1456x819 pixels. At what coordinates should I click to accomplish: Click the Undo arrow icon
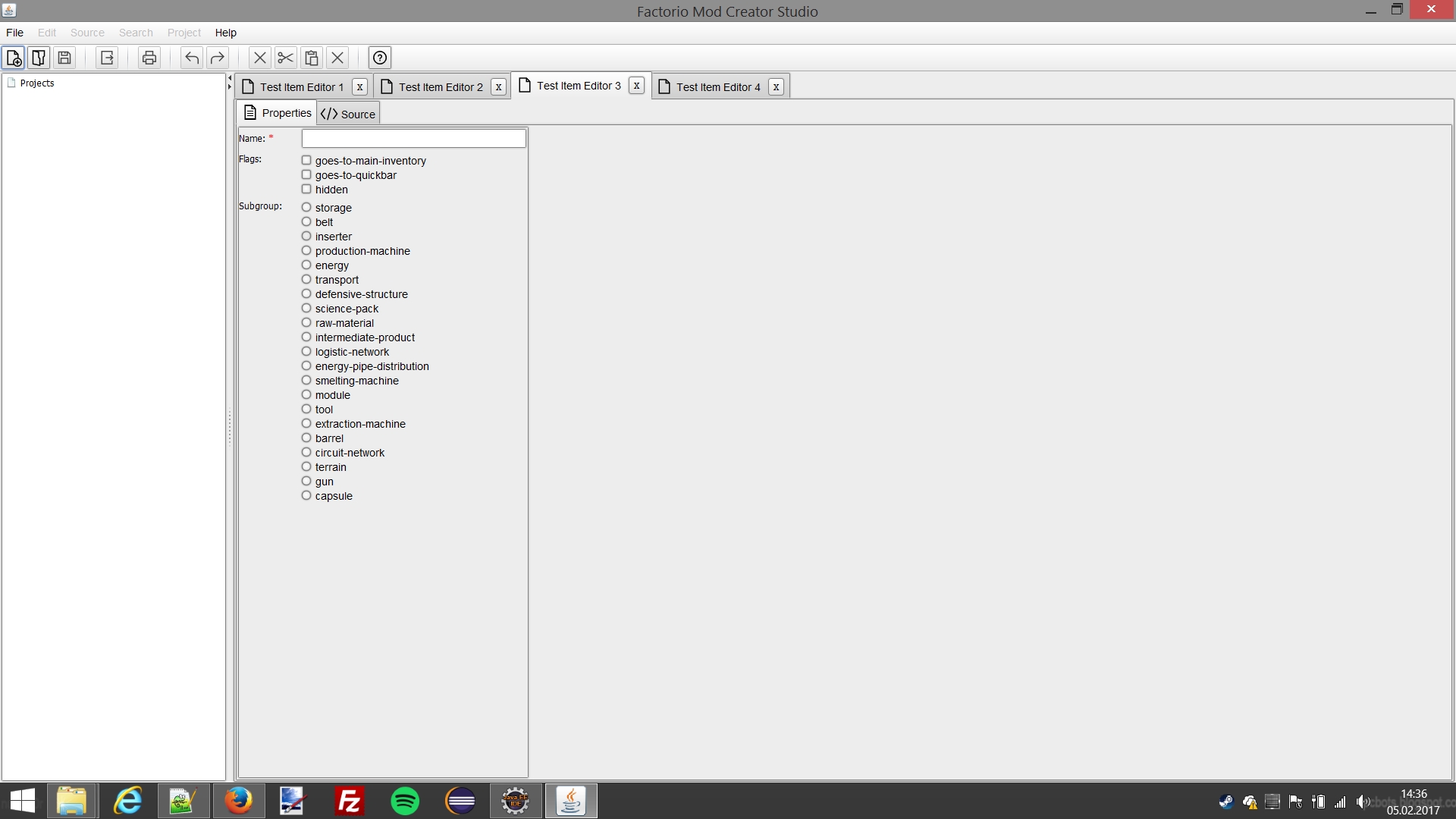click(x=192, y=58)
